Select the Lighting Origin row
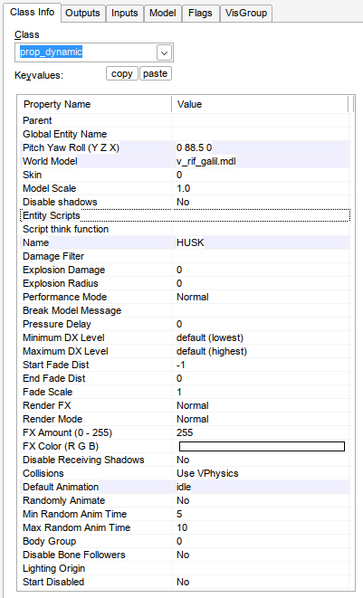 184,568
